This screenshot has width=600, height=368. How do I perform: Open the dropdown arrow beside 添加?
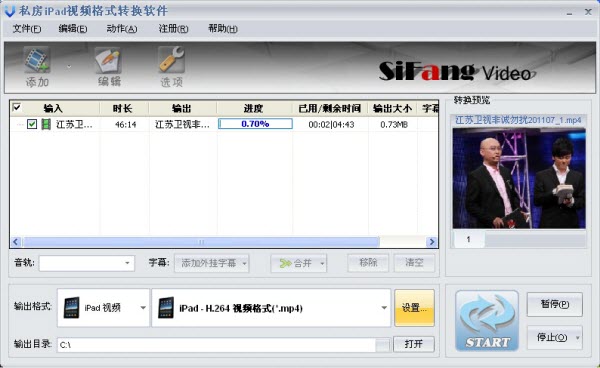pos(69,67)
